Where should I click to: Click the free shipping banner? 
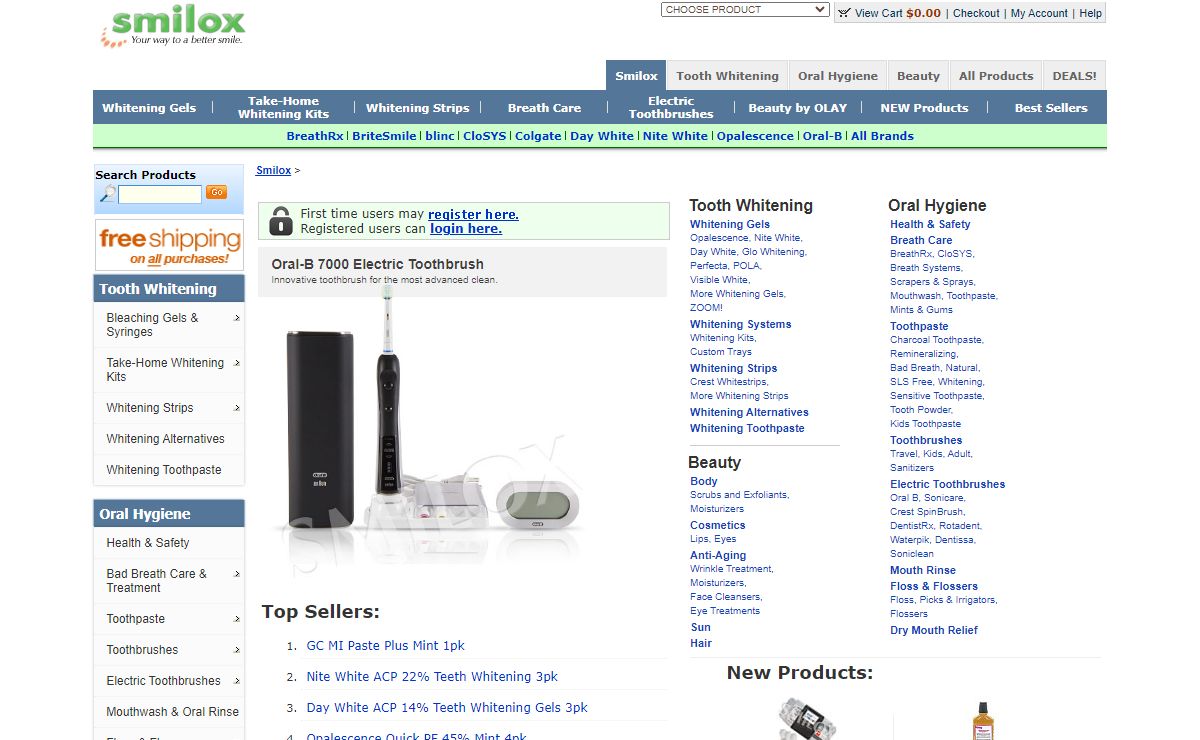pyautogui.click(x=169, y=245)
